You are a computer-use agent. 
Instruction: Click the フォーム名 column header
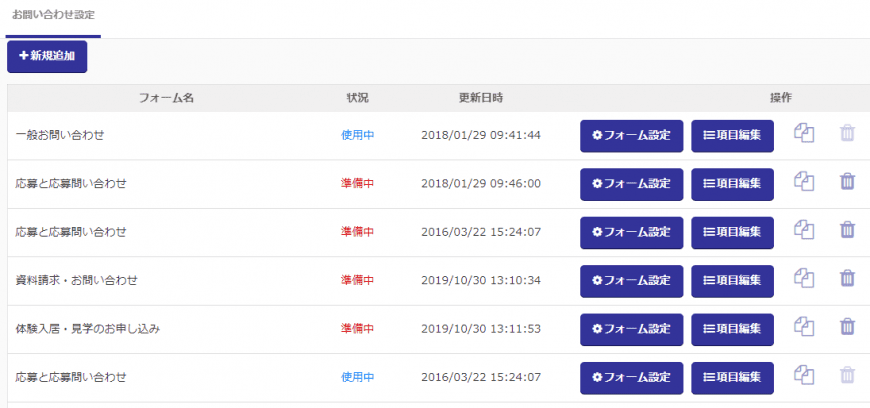pyautogui.click(x=166, y=98)
